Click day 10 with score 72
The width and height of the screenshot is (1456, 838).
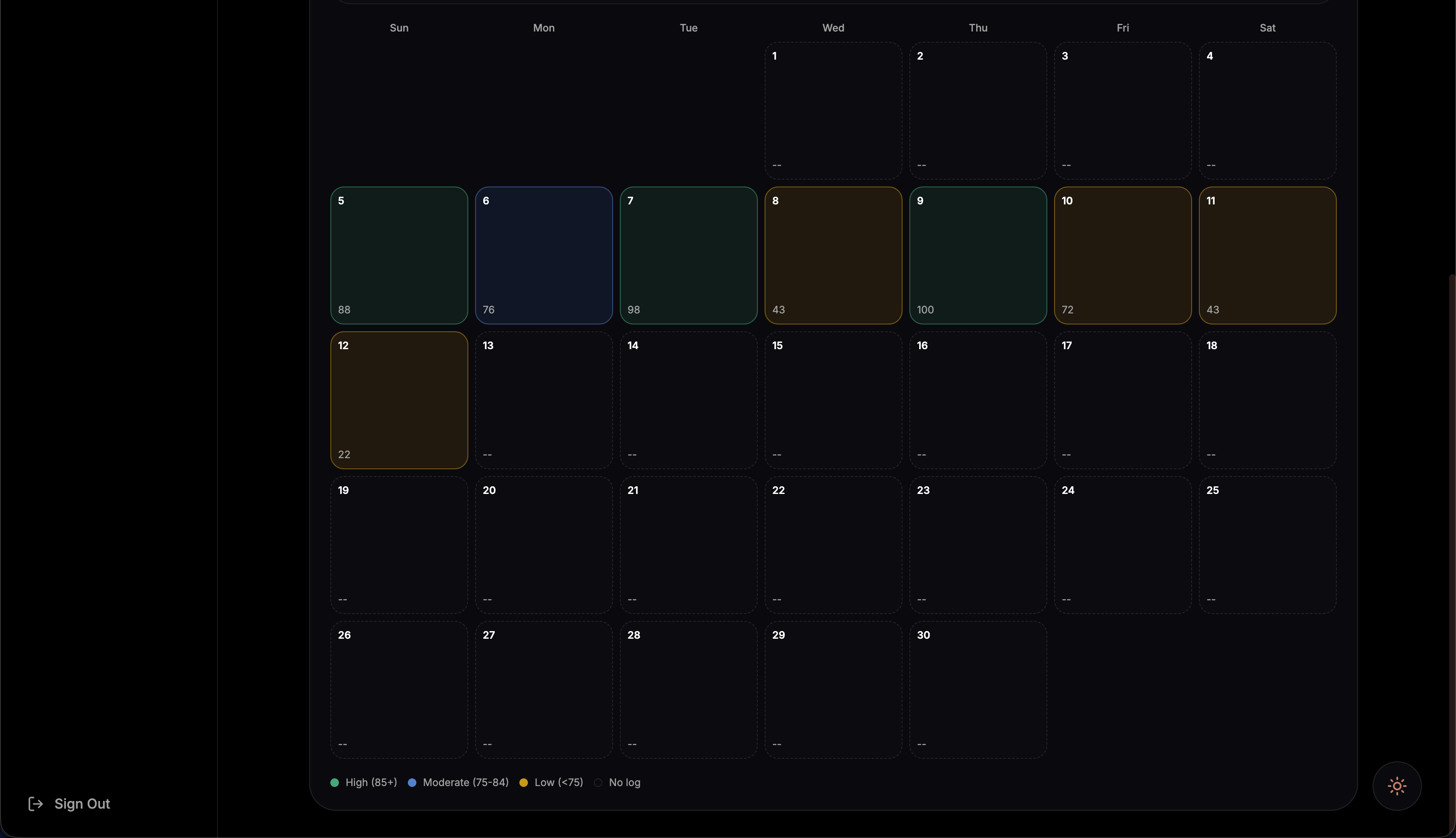[1122, 255]
